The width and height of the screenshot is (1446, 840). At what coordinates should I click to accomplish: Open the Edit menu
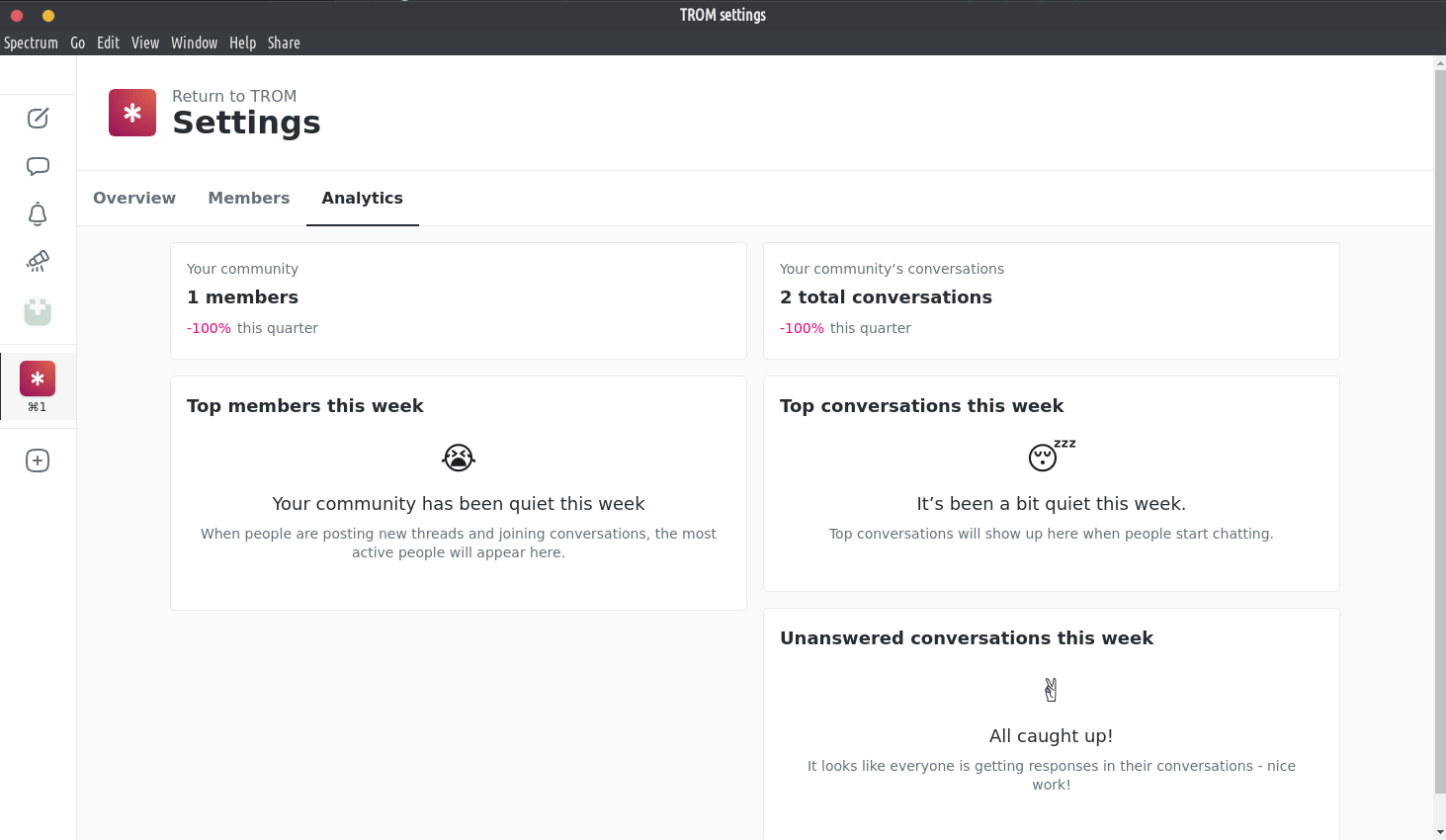108,42
